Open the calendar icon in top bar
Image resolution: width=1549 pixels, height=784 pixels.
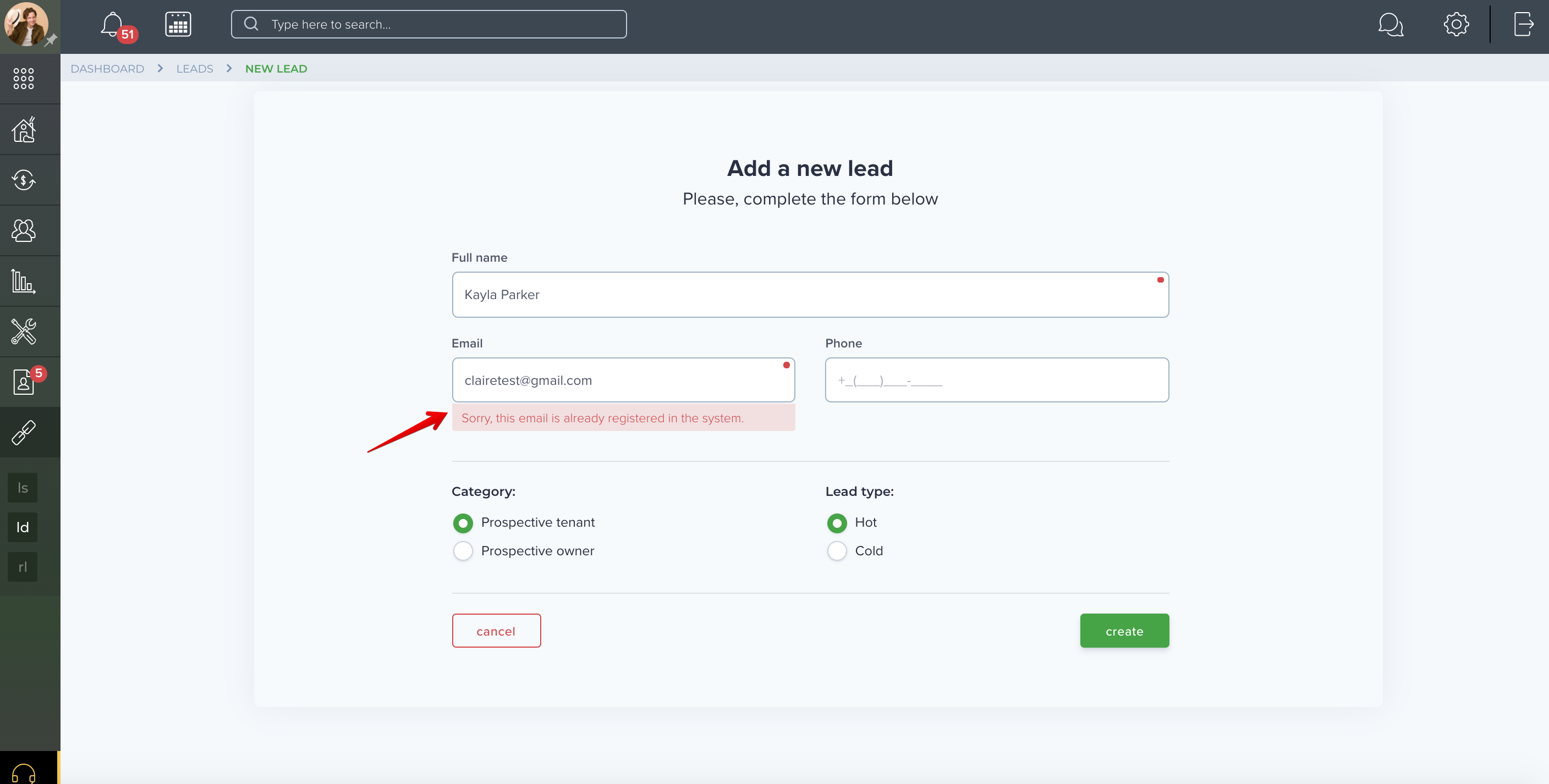pos(178,25)
